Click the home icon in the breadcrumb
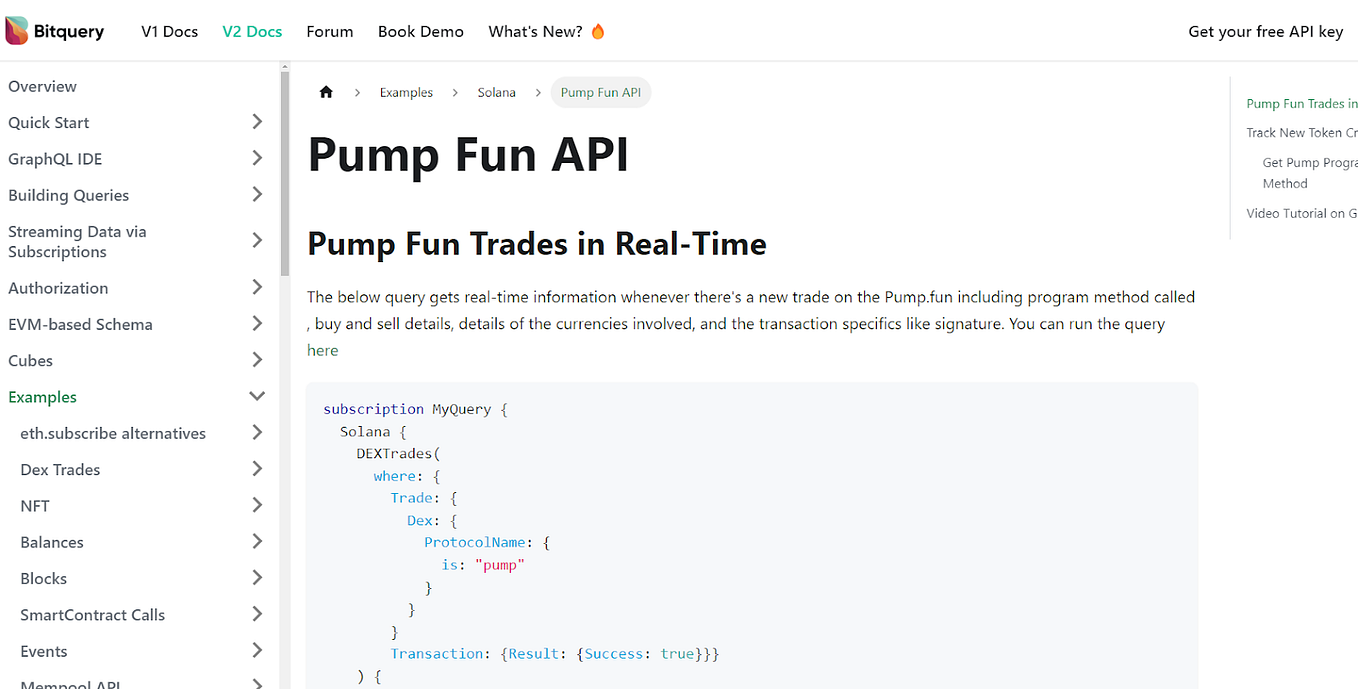1358x689 pixels. [325, 91]
